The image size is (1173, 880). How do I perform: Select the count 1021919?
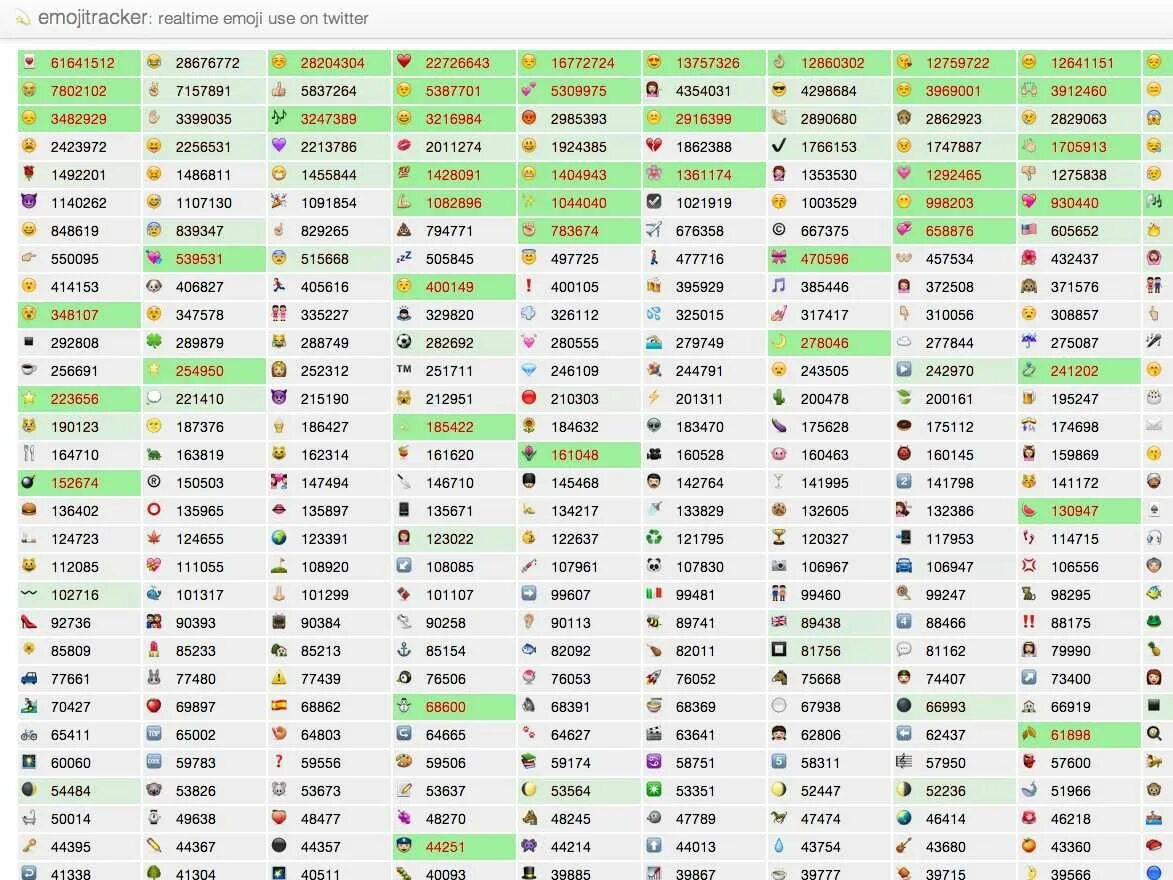click(704, 203)
